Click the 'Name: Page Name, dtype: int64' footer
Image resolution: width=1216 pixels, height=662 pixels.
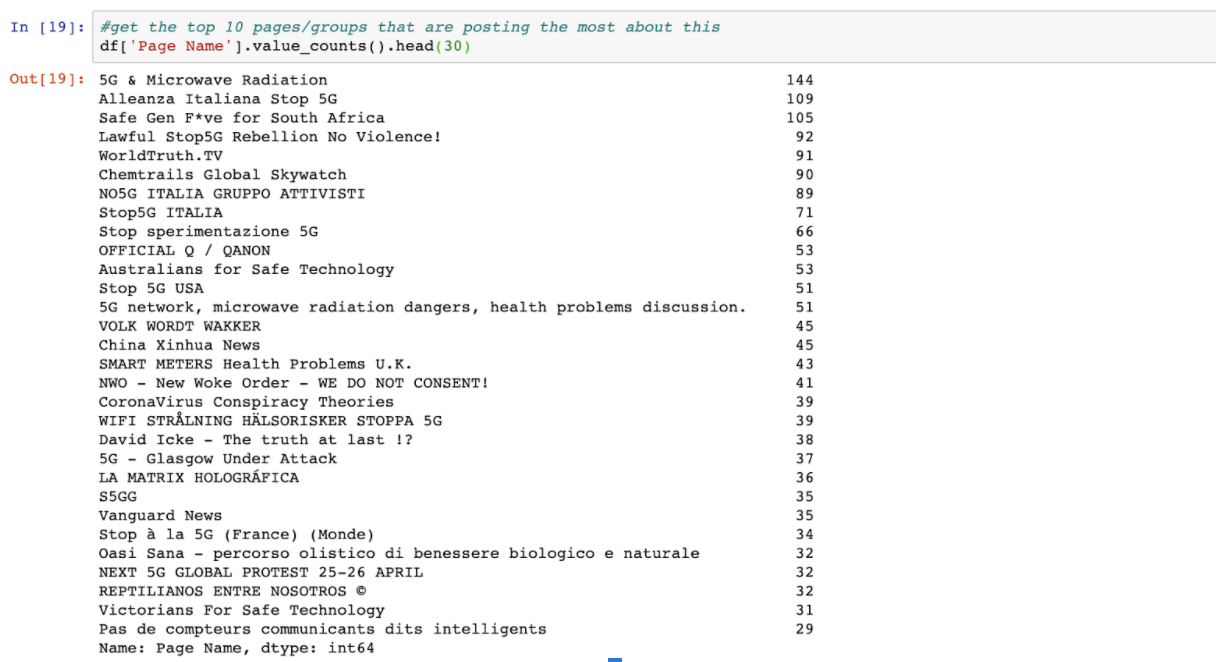tap(236, 648)
